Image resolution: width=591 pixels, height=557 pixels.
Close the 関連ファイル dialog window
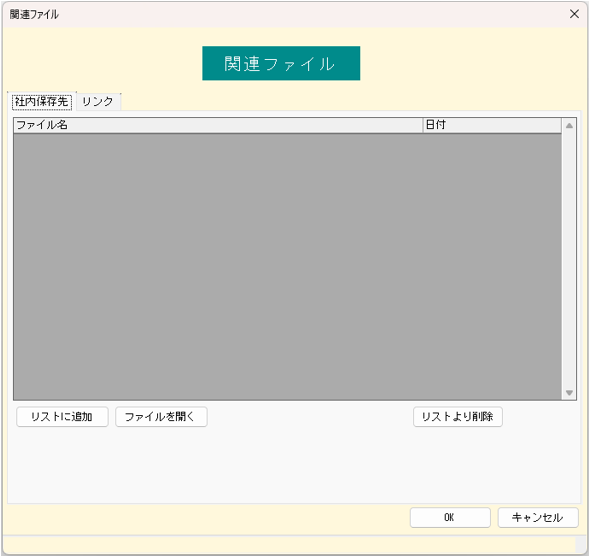pyautogui.click(x=574, y=14)
